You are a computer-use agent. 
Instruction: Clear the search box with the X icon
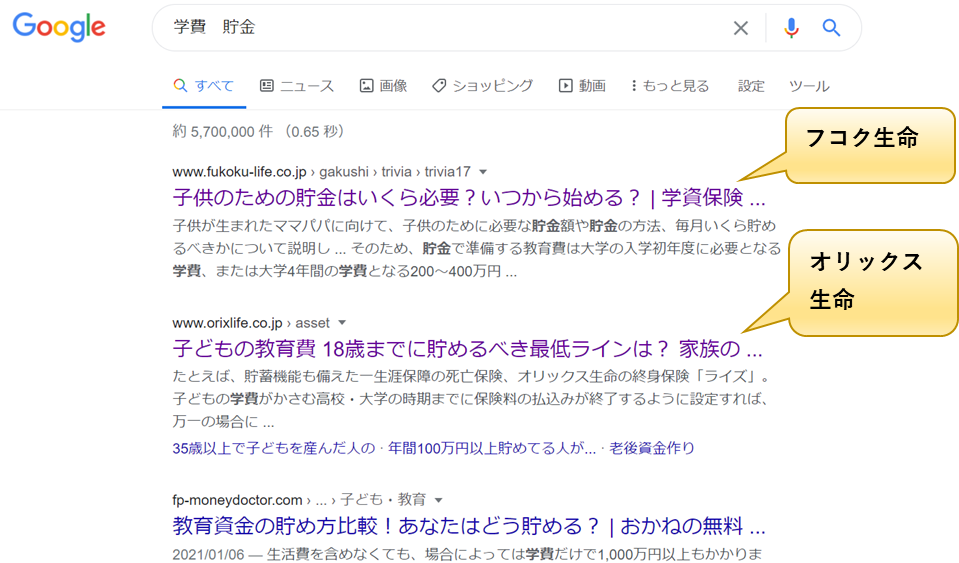(x=741, y=28)
